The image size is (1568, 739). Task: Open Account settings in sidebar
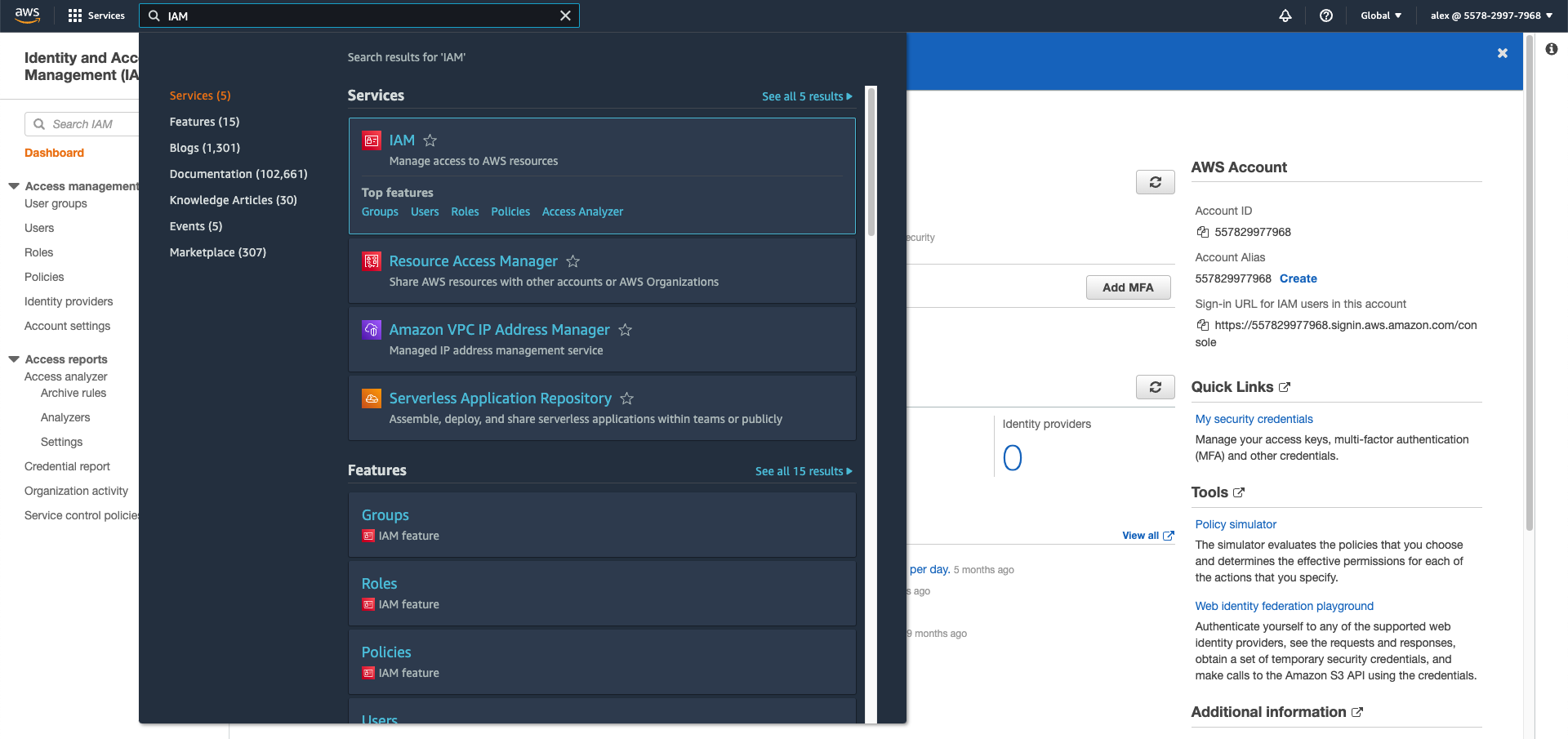click(x=67, y=326)
